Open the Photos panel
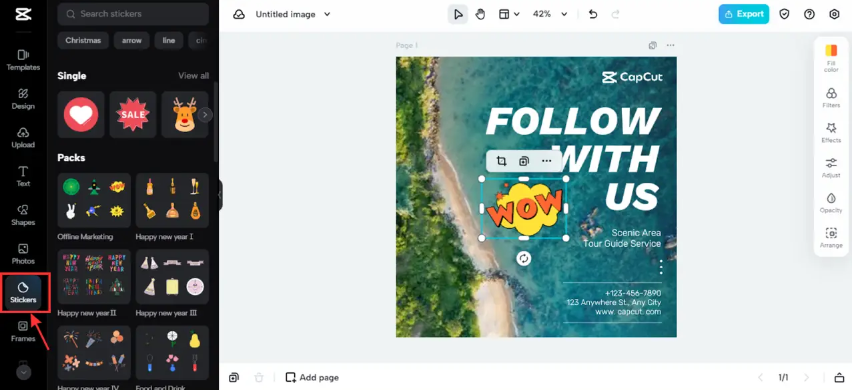 23,254
